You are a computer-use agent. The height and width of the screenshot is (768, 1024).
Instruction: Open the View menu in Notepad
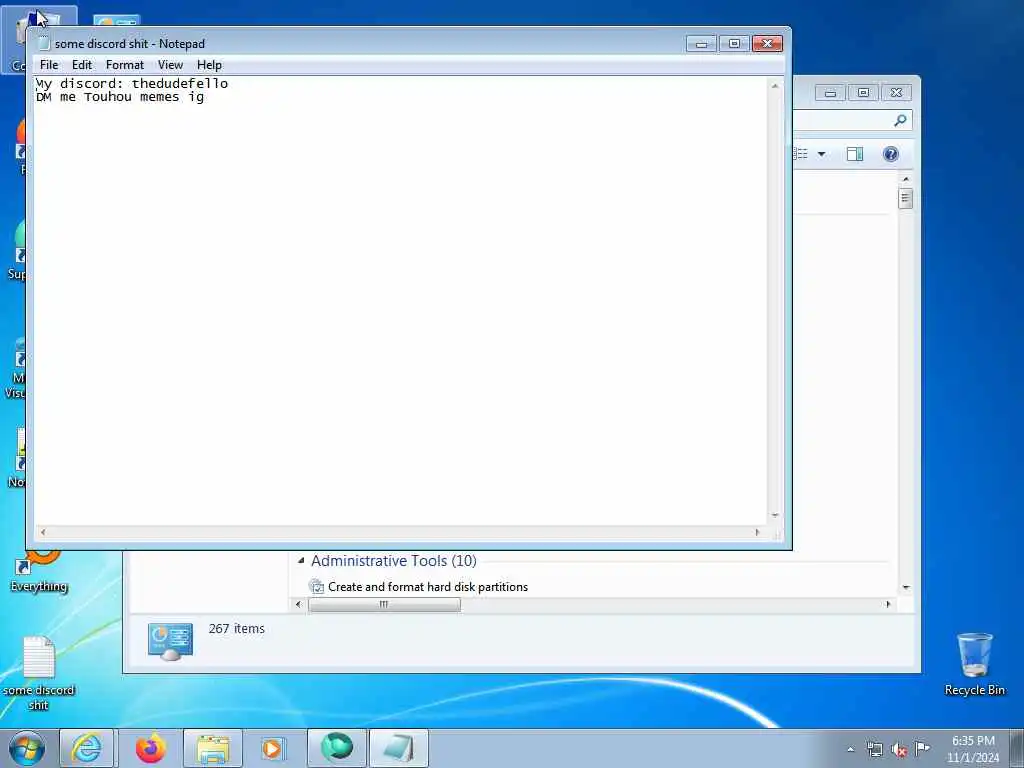click(170, 65)
